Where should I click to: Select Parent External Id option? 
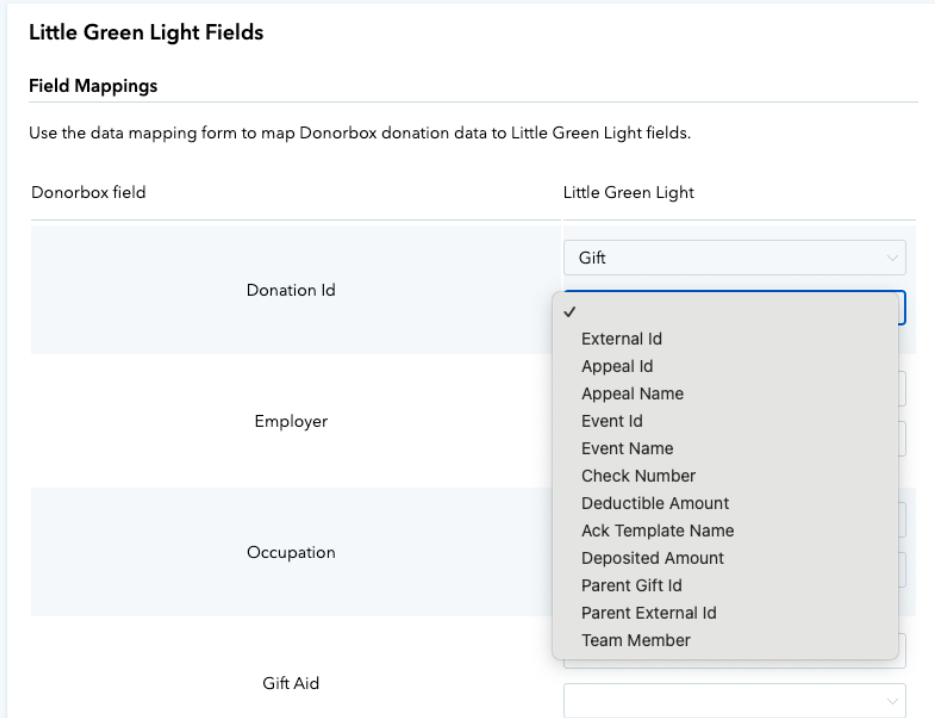[725, 613]
